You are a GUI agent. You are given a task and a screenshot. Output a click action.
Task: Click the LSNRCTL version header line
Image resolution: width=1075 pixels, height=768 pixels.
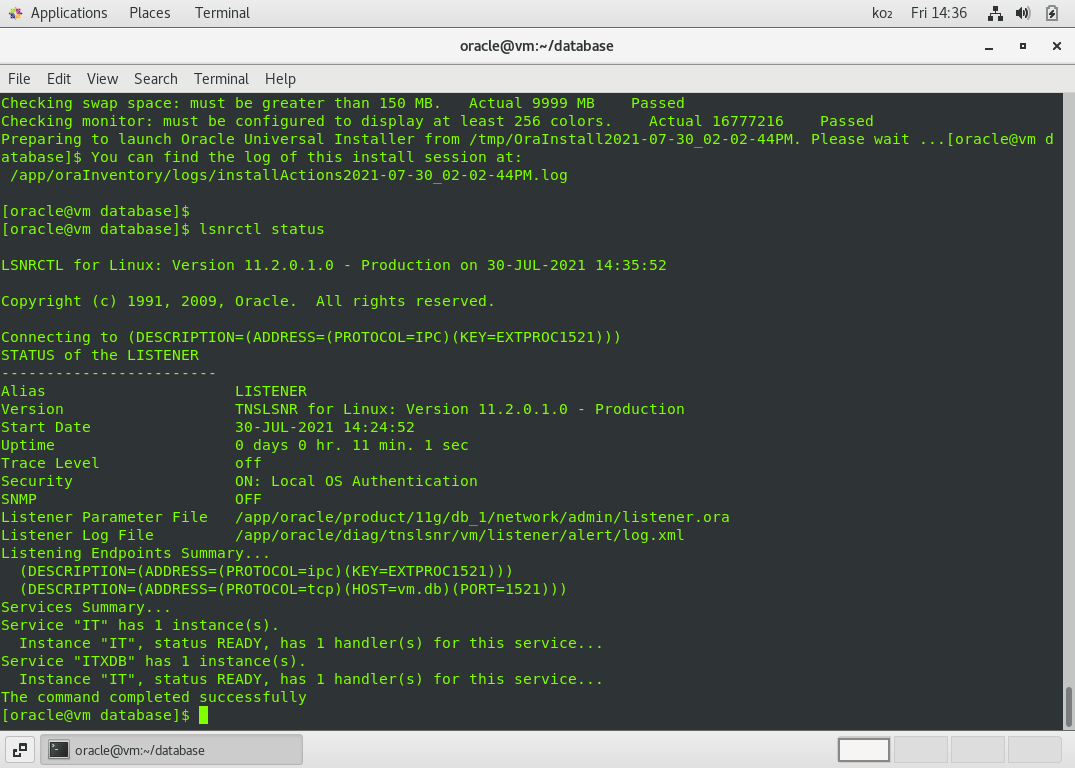(x=334, y=265)
